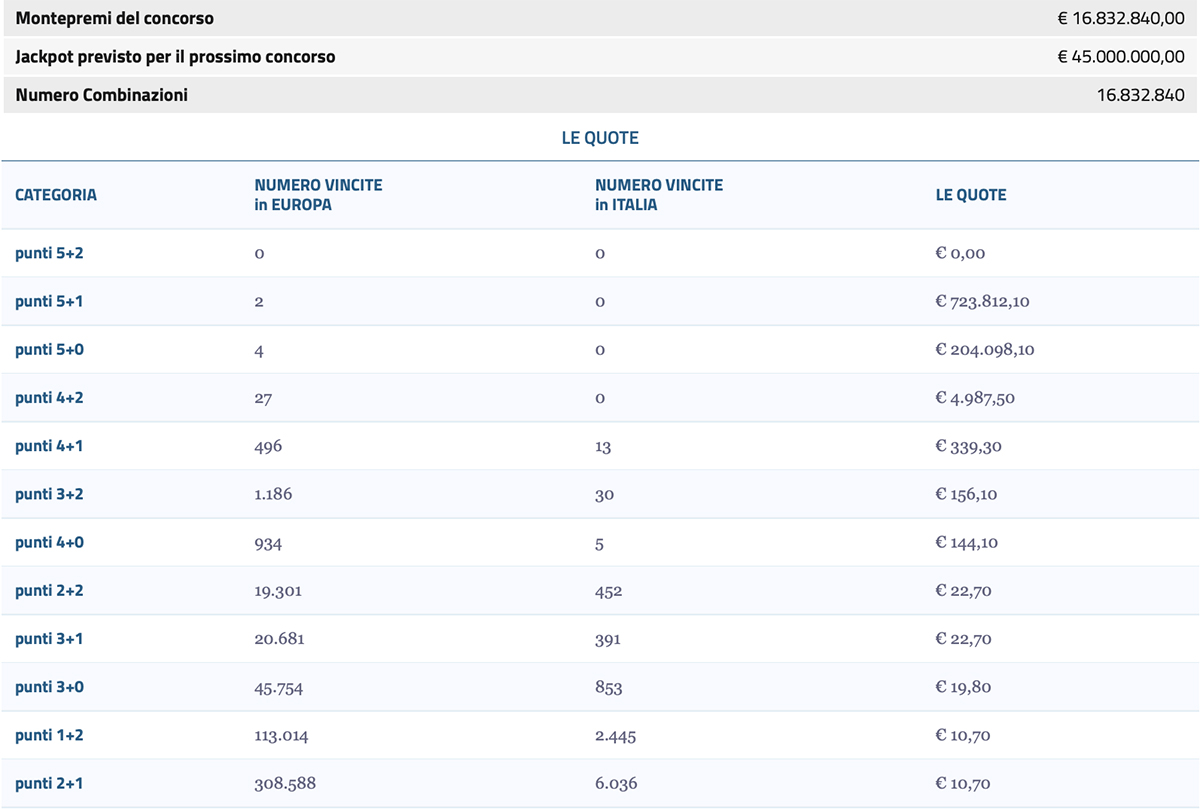Screen dimensions: 1200x809
Task: Click Europe wins value 19.301
Action: point(278,591)
